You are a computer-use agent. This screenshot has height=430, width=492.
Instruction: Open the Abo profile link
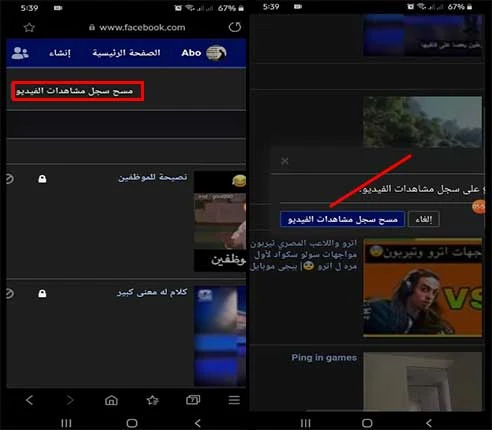tap(191, 53)
